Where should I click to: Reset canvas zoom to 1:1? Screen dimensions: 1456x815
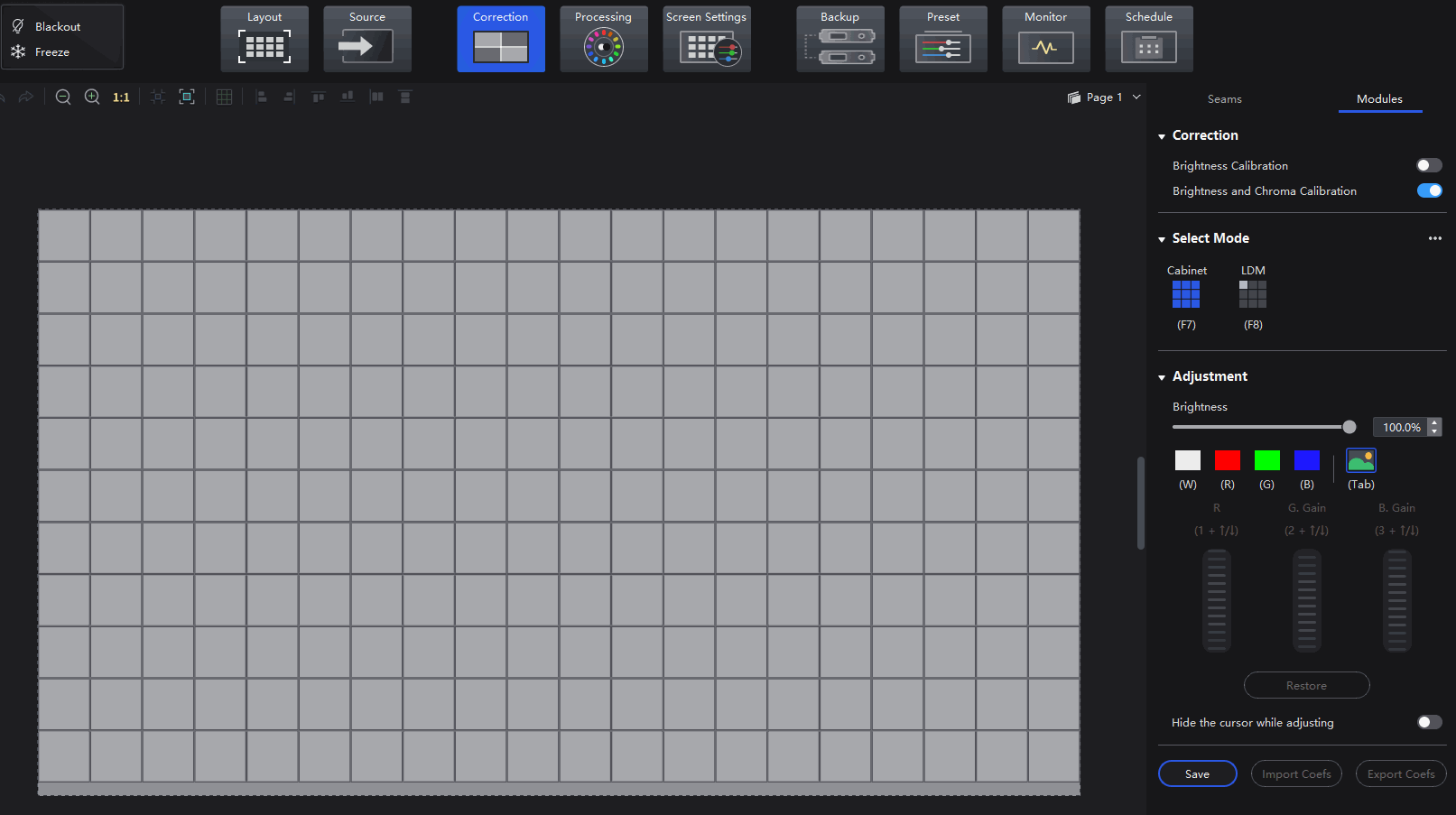pyautogui.click(x=121, y=97)
